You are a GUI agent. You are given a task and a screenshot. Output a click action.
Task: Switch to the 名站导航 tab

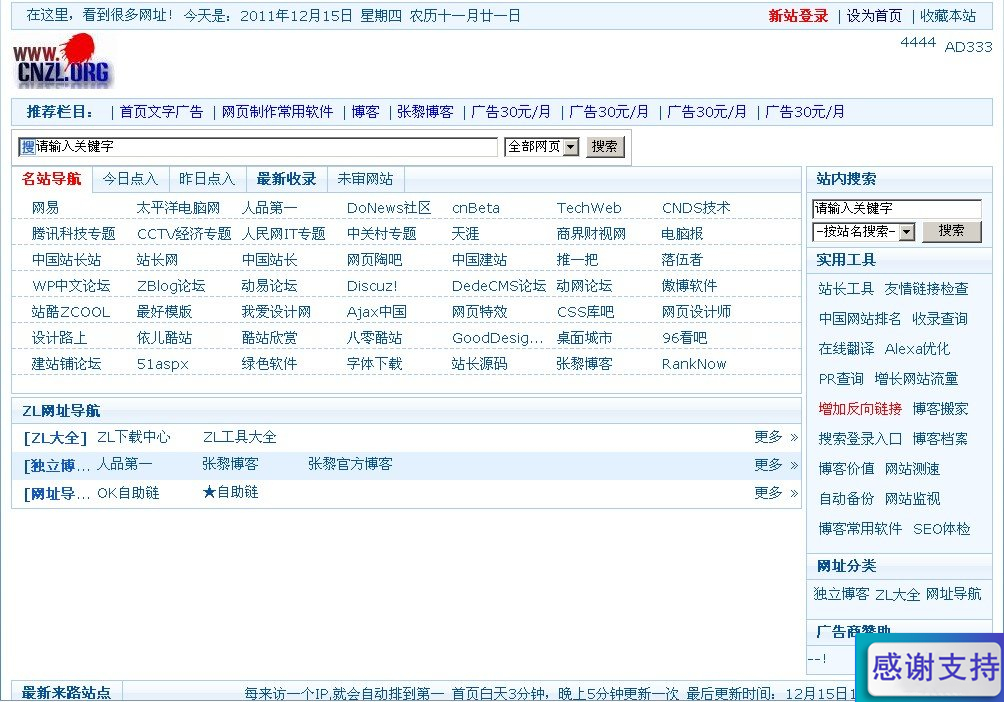(52, 179)
